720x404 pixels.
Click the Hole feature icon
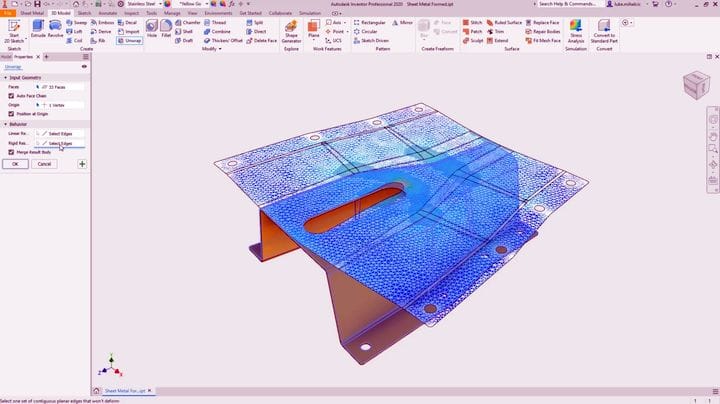click(x=150, y=26)
